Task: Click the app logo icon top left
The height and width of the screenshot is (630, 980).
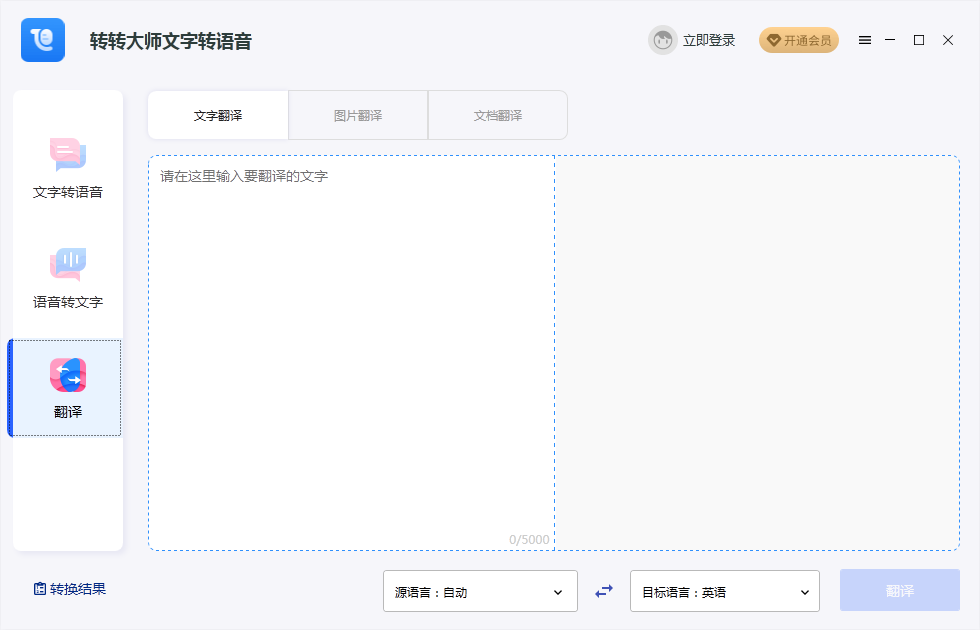Action: pos(42,40)
